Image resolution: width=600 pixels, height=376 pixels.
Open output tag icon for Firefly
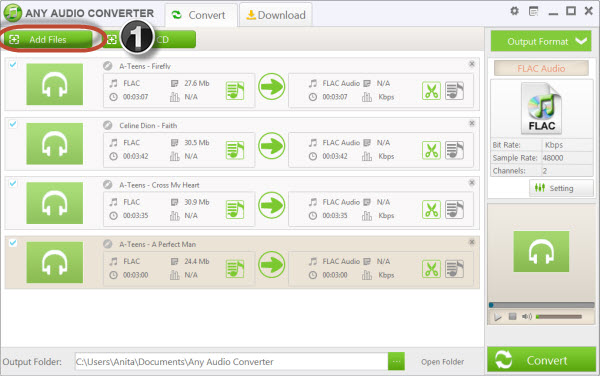pos(455,91)
